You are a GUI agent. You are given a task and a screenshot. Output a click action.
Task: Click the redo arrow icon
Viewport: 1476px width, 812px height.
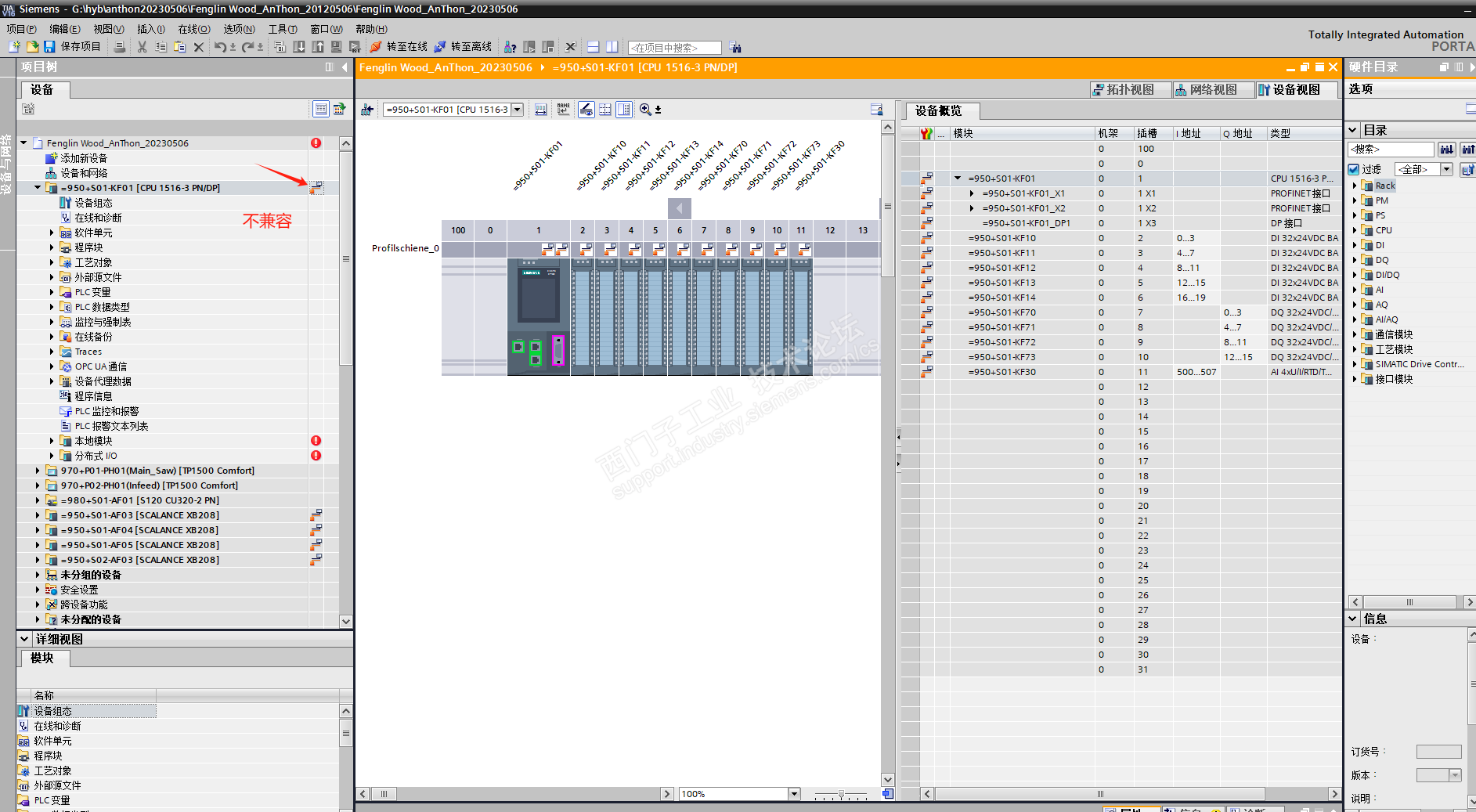coord(247,47)
